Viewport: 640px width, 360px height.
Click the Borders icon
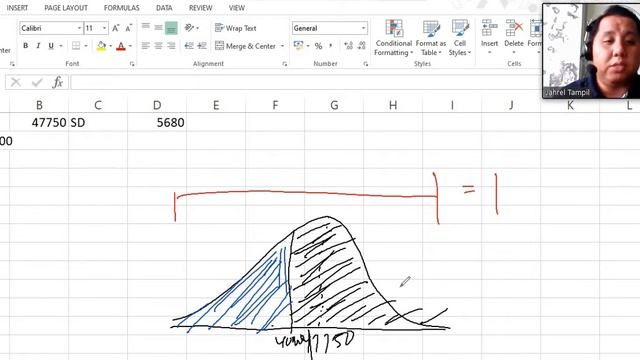pyautogui.click(x=76, y=46)
